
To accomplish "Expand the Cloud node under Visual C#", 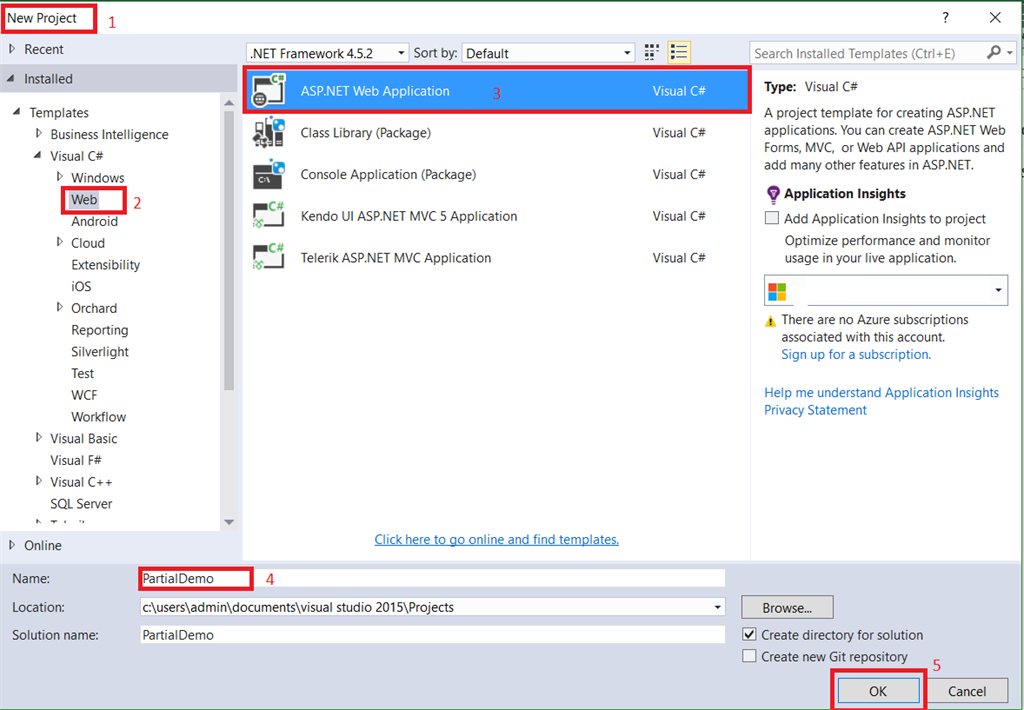I will point(59,243).
